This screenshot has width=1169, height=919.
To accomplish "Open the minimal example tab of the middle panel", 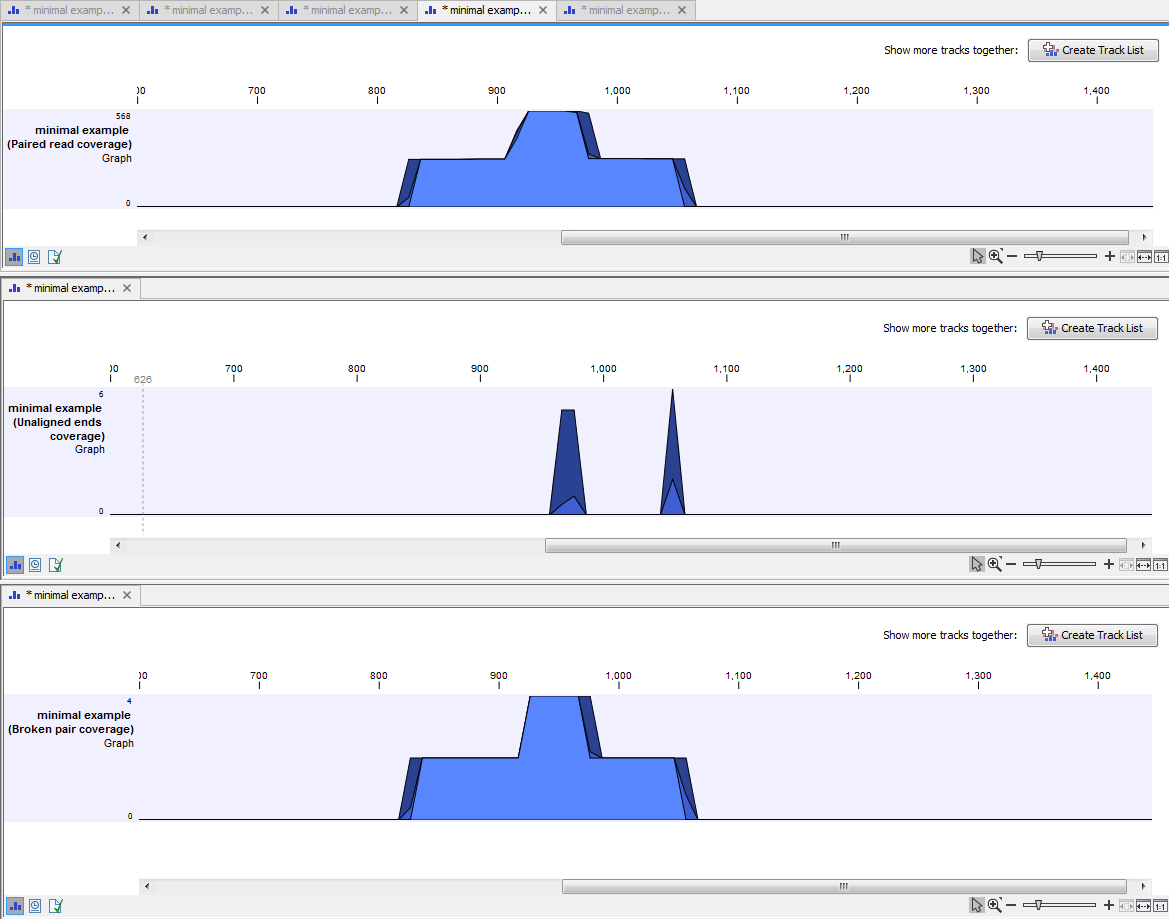I will (x=65, y=287).
